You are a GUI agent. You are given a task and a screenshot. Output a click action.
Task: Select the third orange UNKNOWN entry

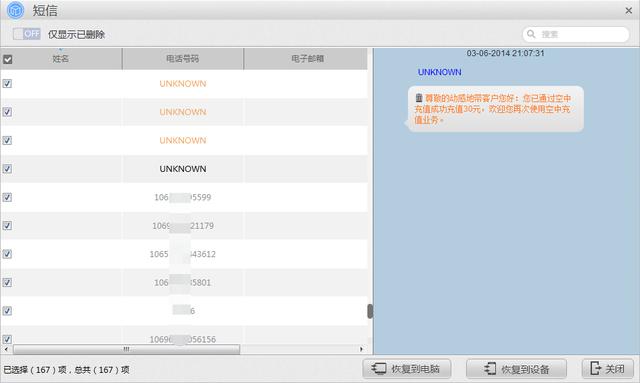[183, 140]
